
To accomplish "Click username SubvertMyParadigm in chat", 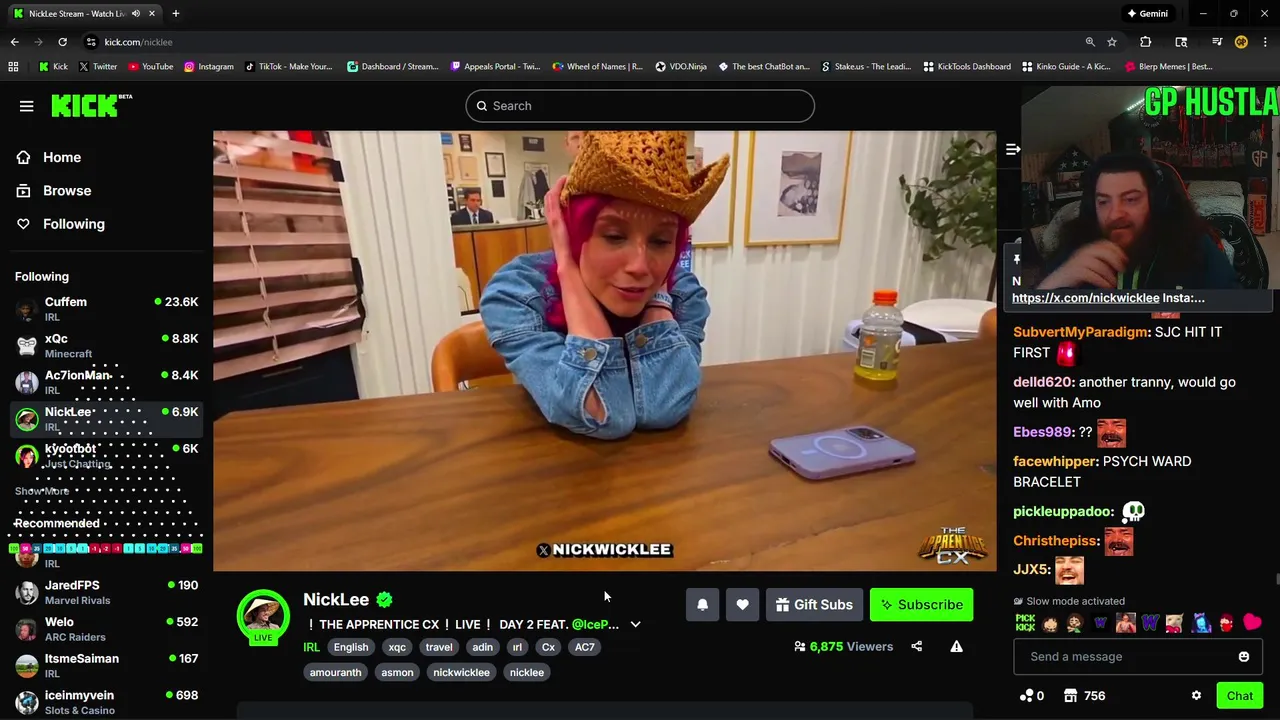I will (1081, 332).
